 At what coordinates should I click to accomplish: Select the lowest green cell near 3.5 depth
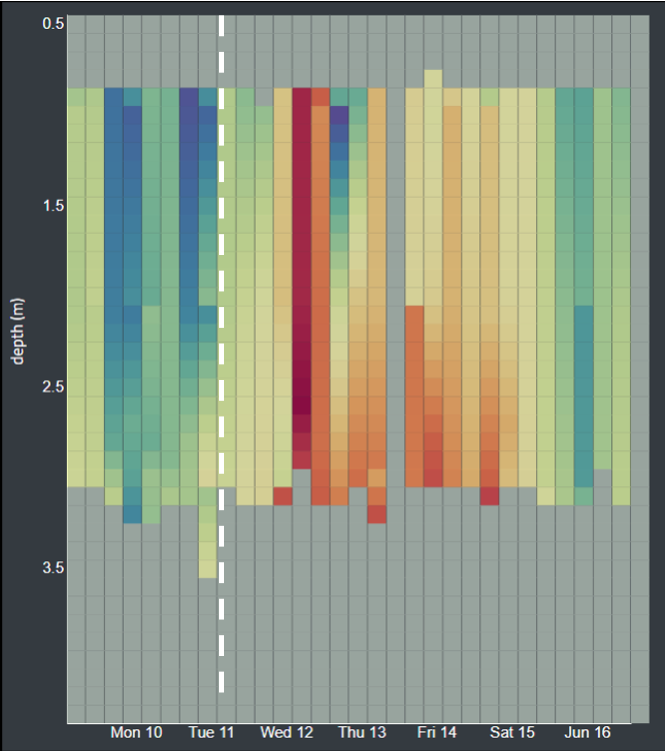click(207, 569)
